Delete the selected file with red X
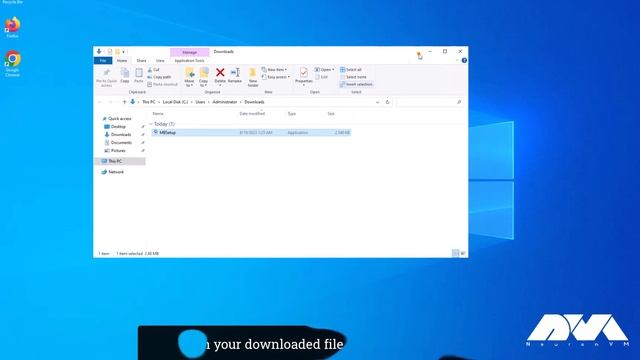Image resolution: width=640 pixels, height=360 pixels. tap(220, 76)
